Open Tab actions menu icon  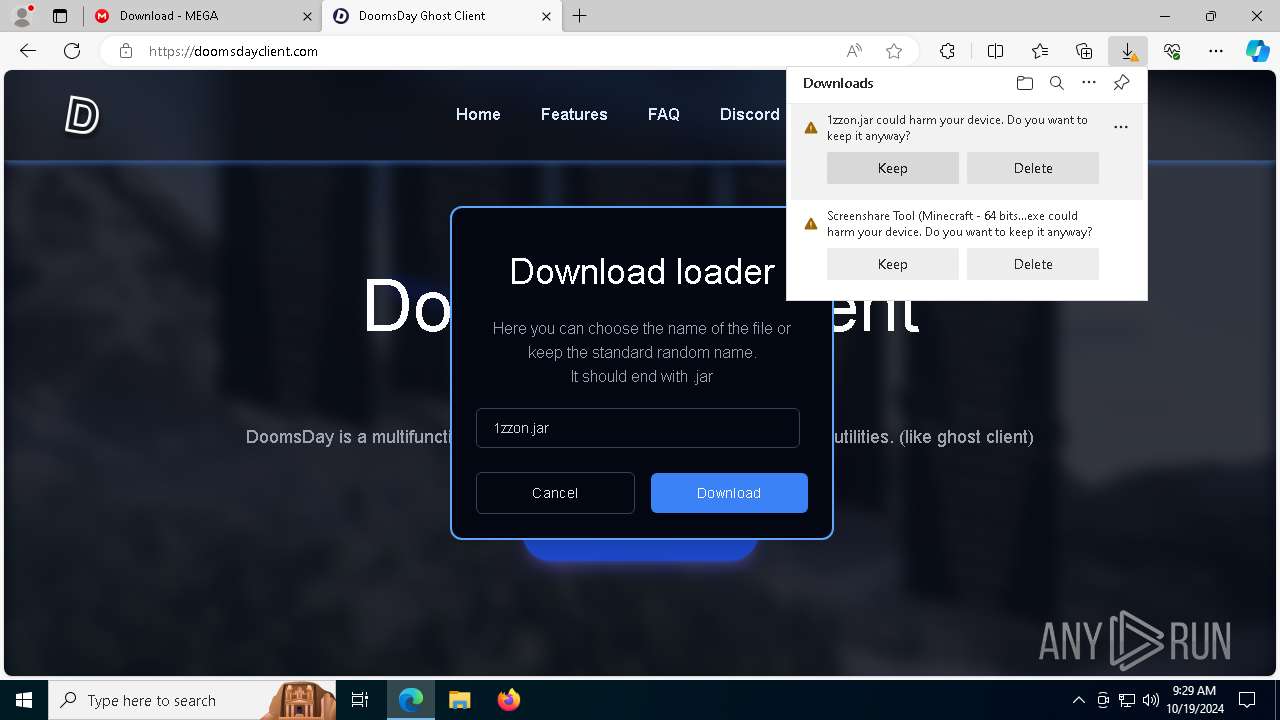(x=60, y=16)
